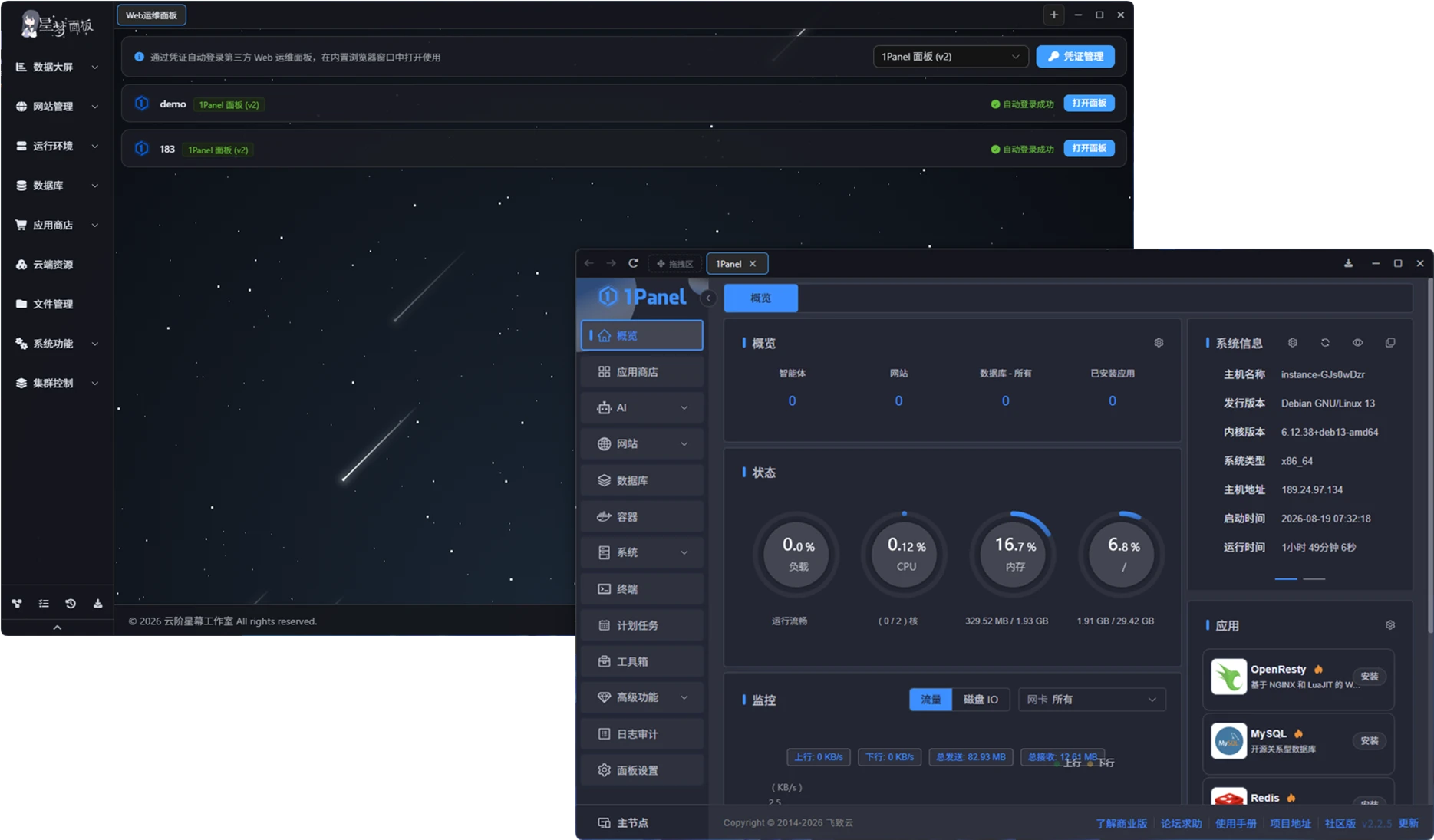This screenshot has width=1434, height=840.
Task: Click the 1Panel logo
Action: click(642, 297)
